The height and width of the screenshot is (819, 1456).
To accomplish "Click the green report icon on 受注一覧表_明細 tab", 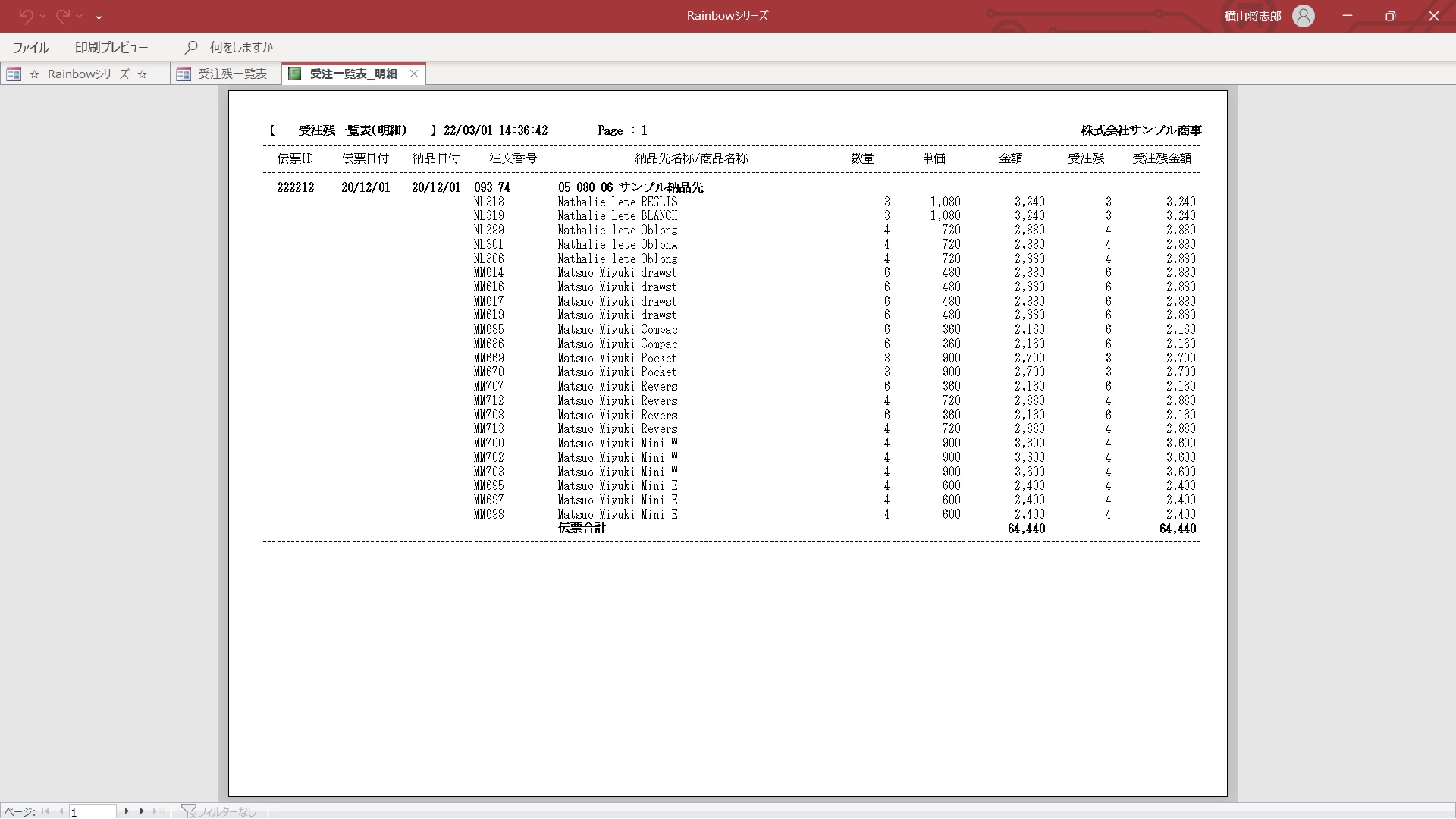I will point(295,74).
